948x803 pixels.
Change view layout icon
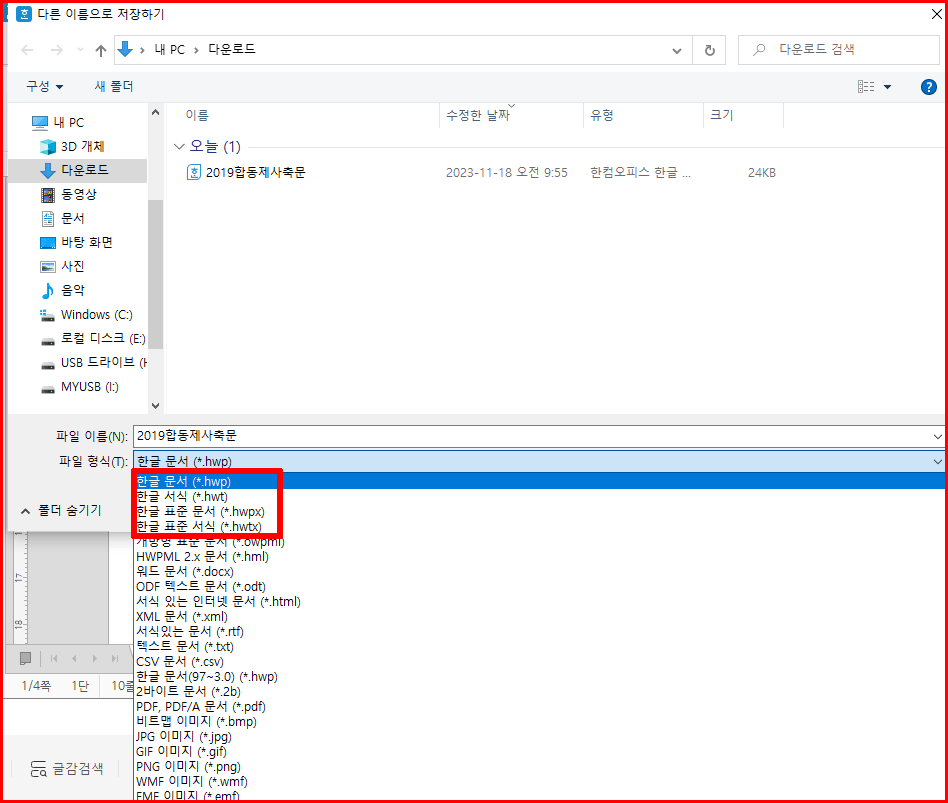866,86
